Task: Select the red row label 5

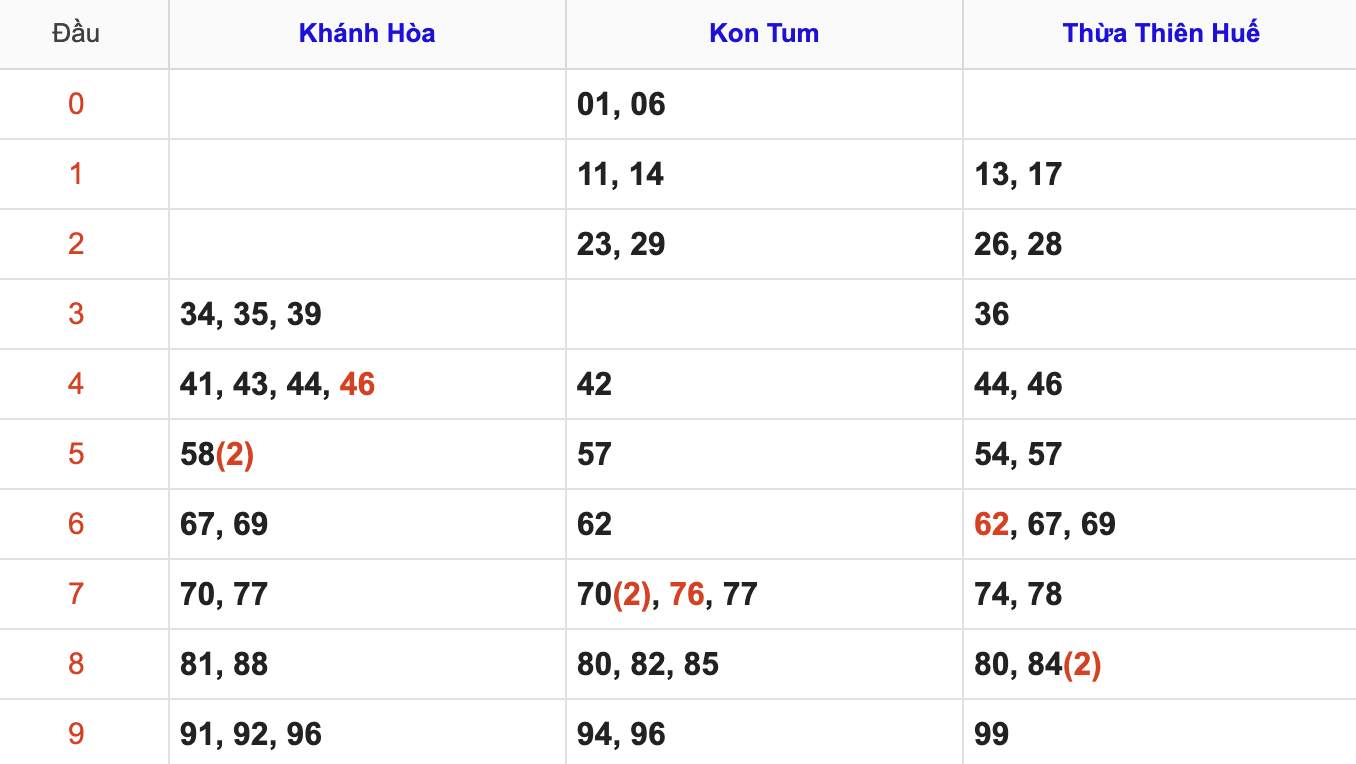Action: click(x=76, y=454)
